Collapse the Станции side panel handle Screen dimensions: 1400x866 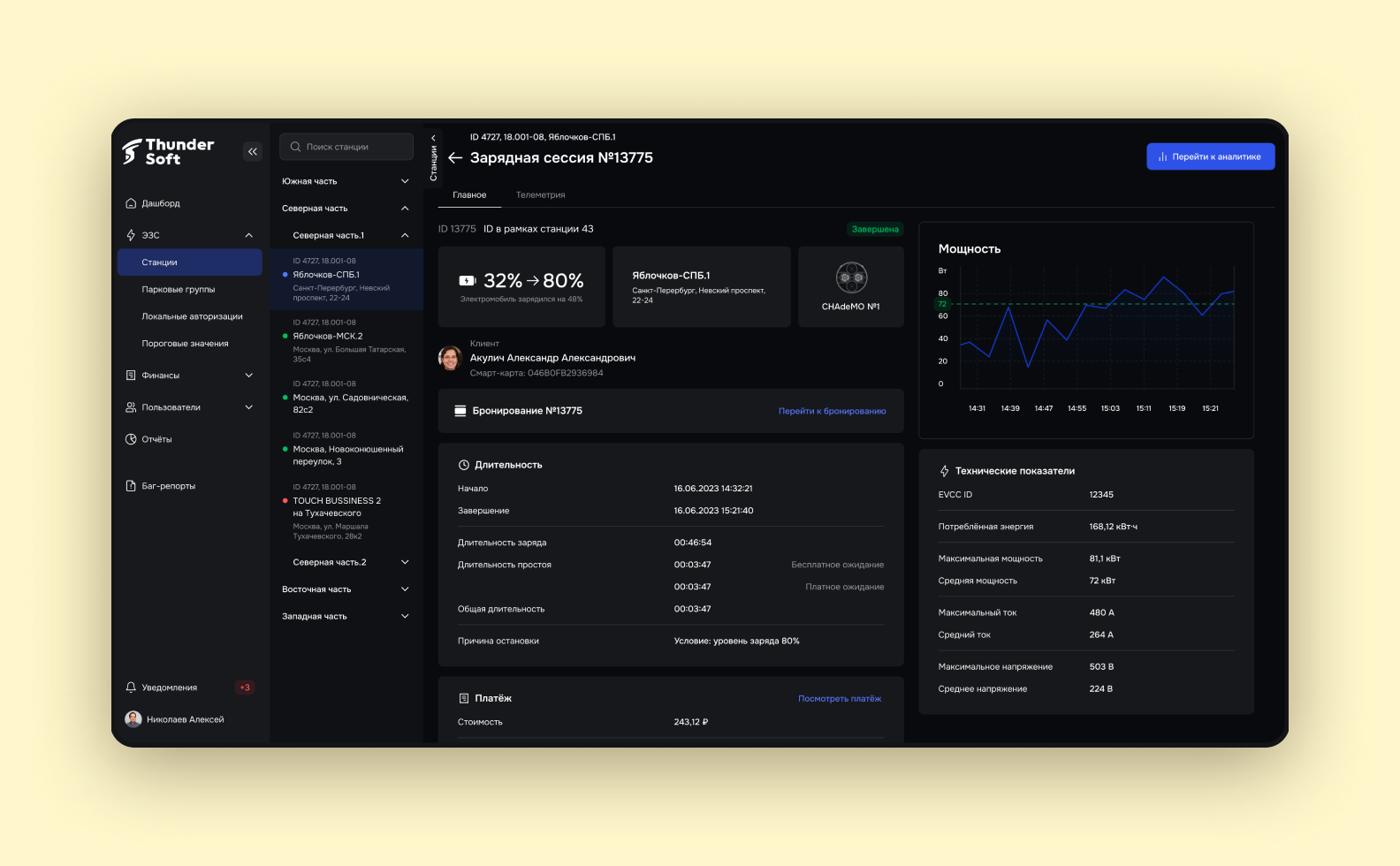(x=433, y=157)
